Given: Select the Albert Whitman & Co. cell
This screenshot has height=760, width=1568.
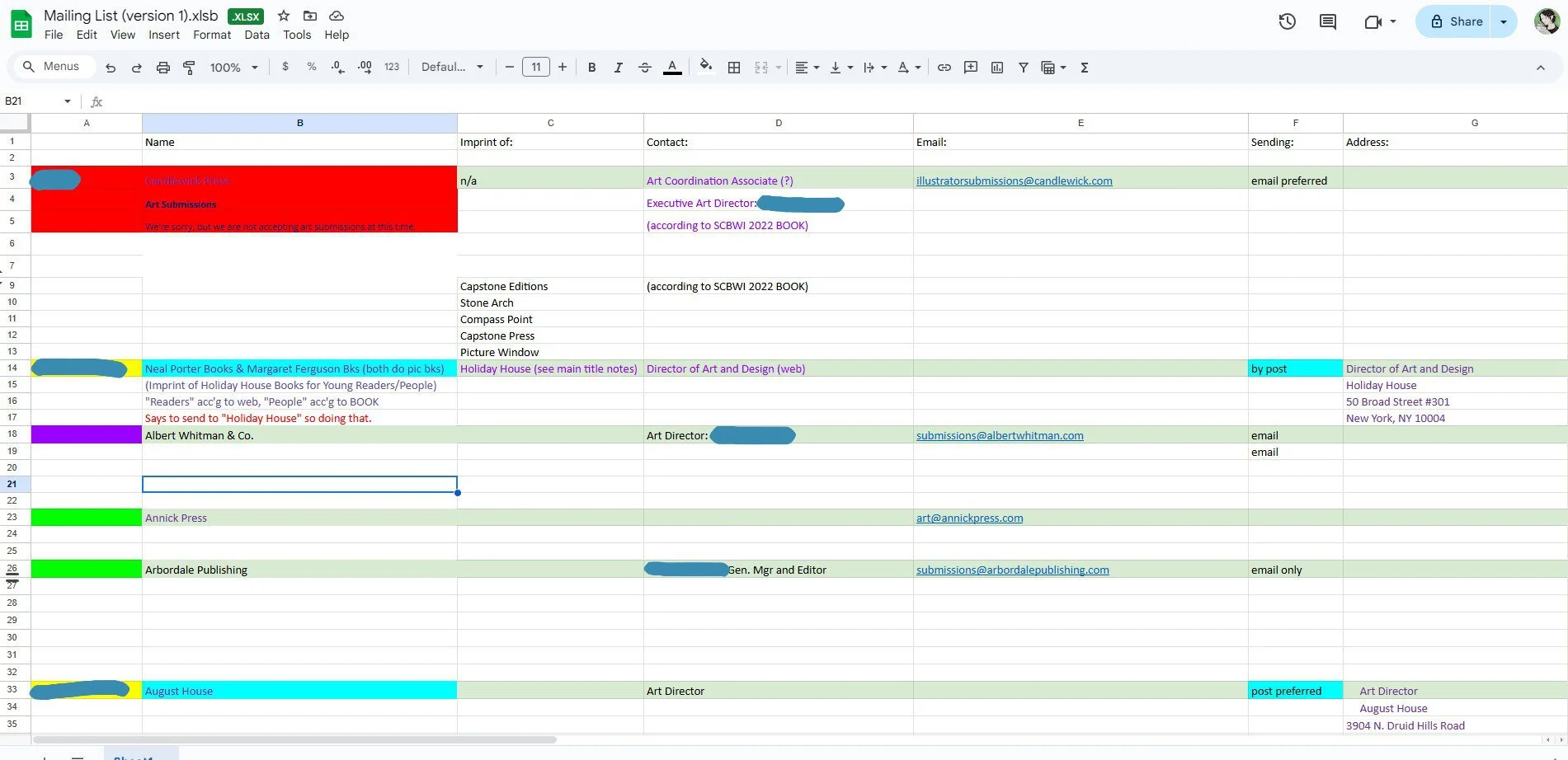Looking at the screenshot, I should tap(299, 435).
